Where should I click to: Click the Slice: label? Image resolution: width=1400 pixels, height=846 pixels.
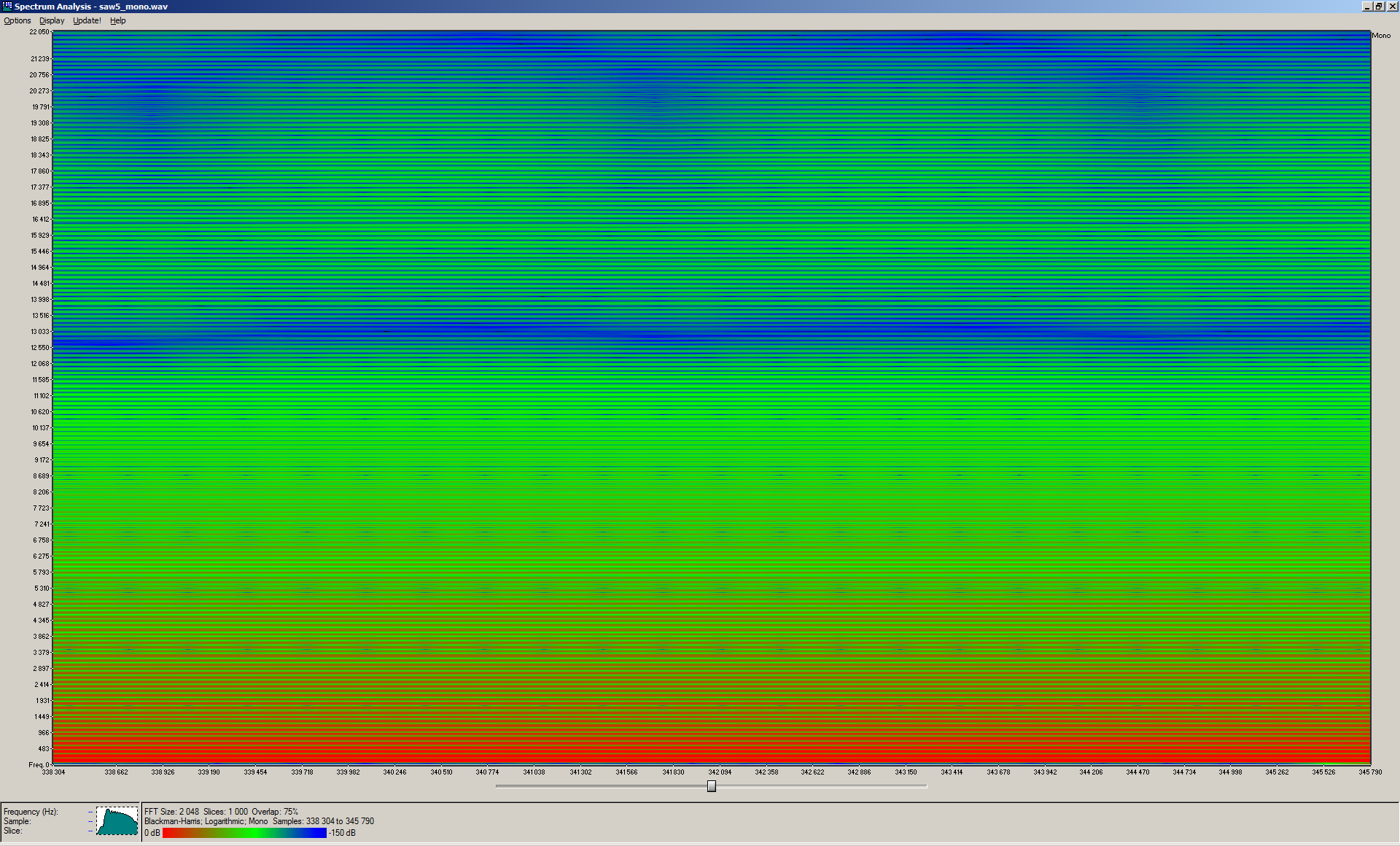point(13,831)
